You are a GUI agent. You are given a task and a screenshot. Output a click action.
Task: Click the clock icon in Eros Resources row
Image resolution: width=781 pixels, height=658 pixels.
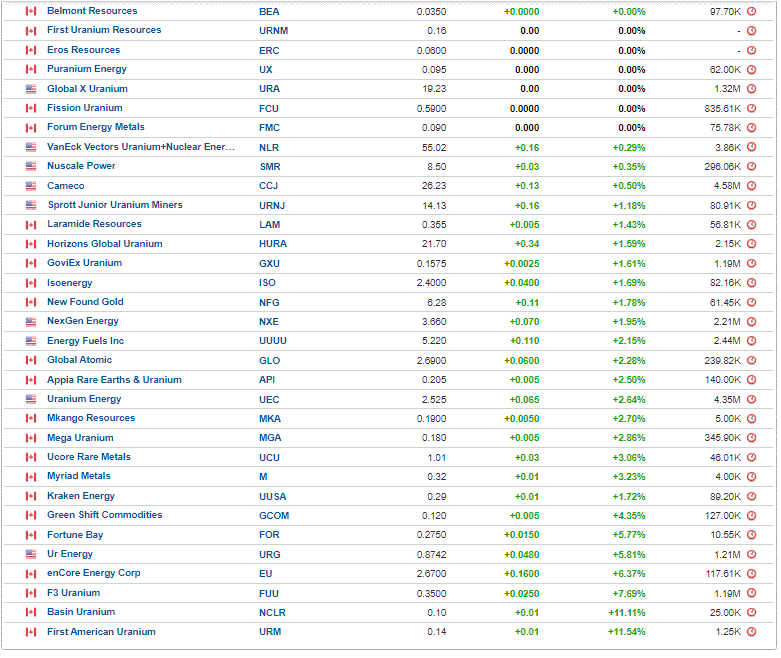[x=752, y=50]
